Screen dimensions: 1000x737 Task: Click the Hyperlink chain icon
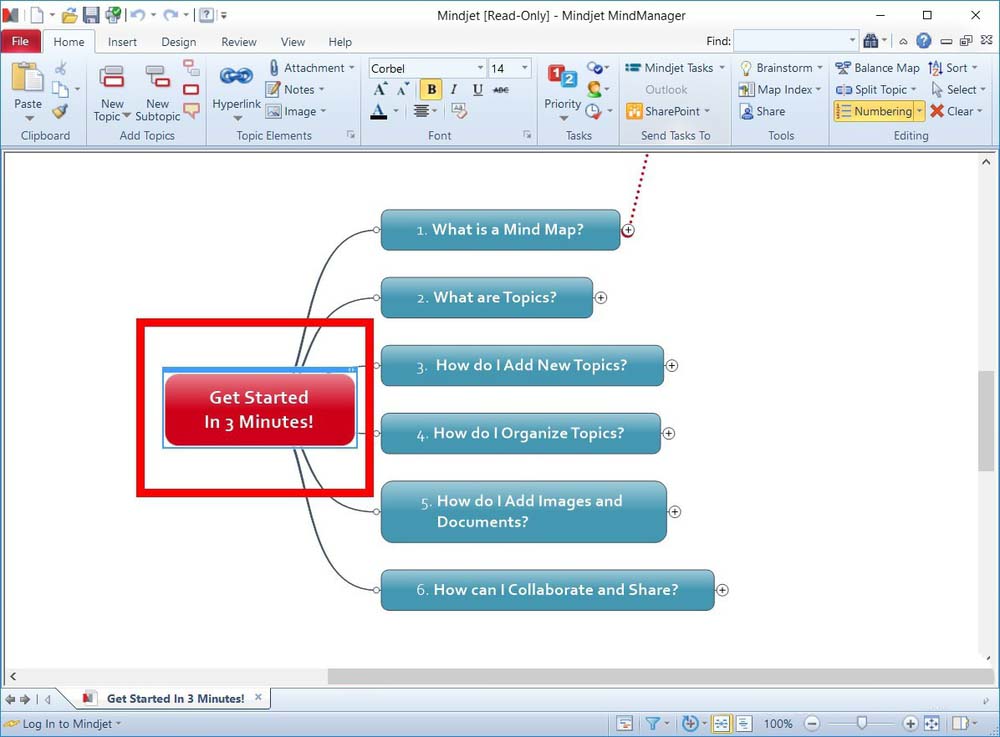coord(236,77)
